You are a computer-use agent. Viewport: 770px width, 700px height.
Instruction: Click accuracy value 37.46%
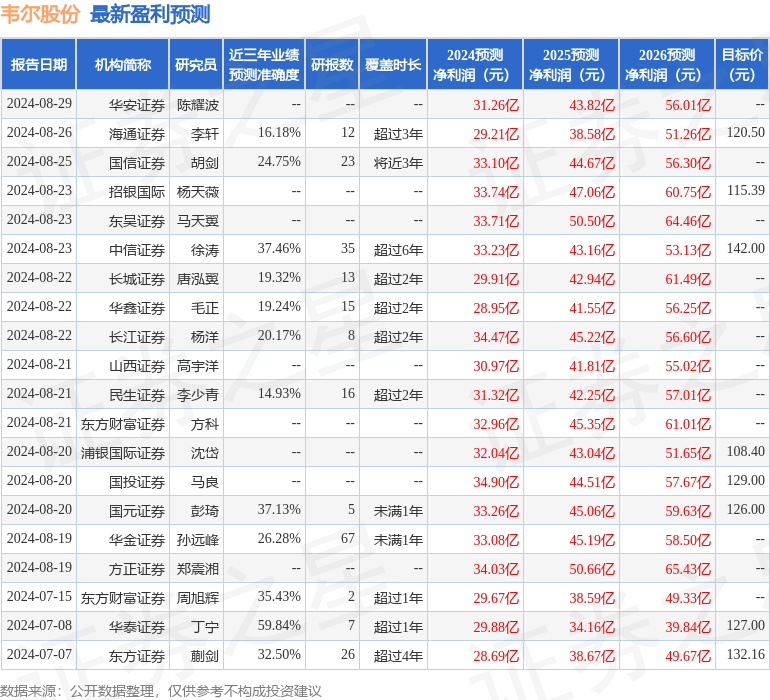(279, 248)
